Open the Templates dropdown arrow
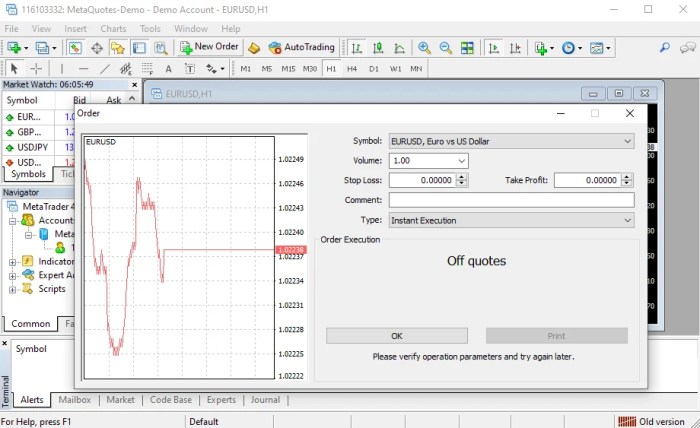 tap(608, 48)
